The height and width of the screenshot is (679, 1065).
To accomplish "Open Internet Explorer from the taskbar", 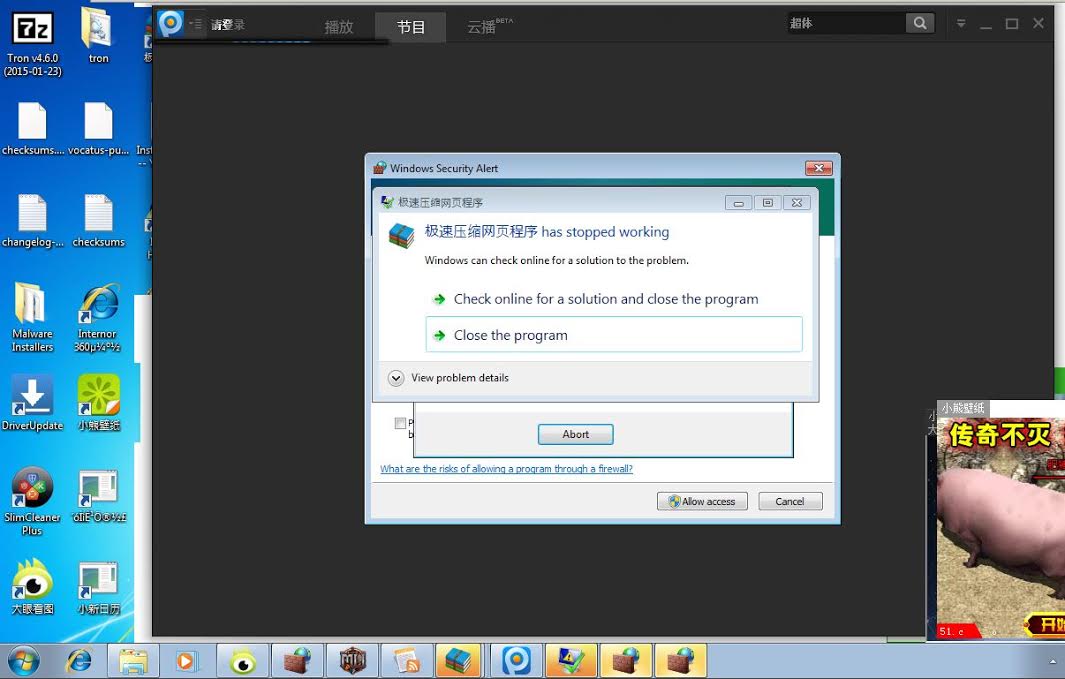I will (80, 661).
